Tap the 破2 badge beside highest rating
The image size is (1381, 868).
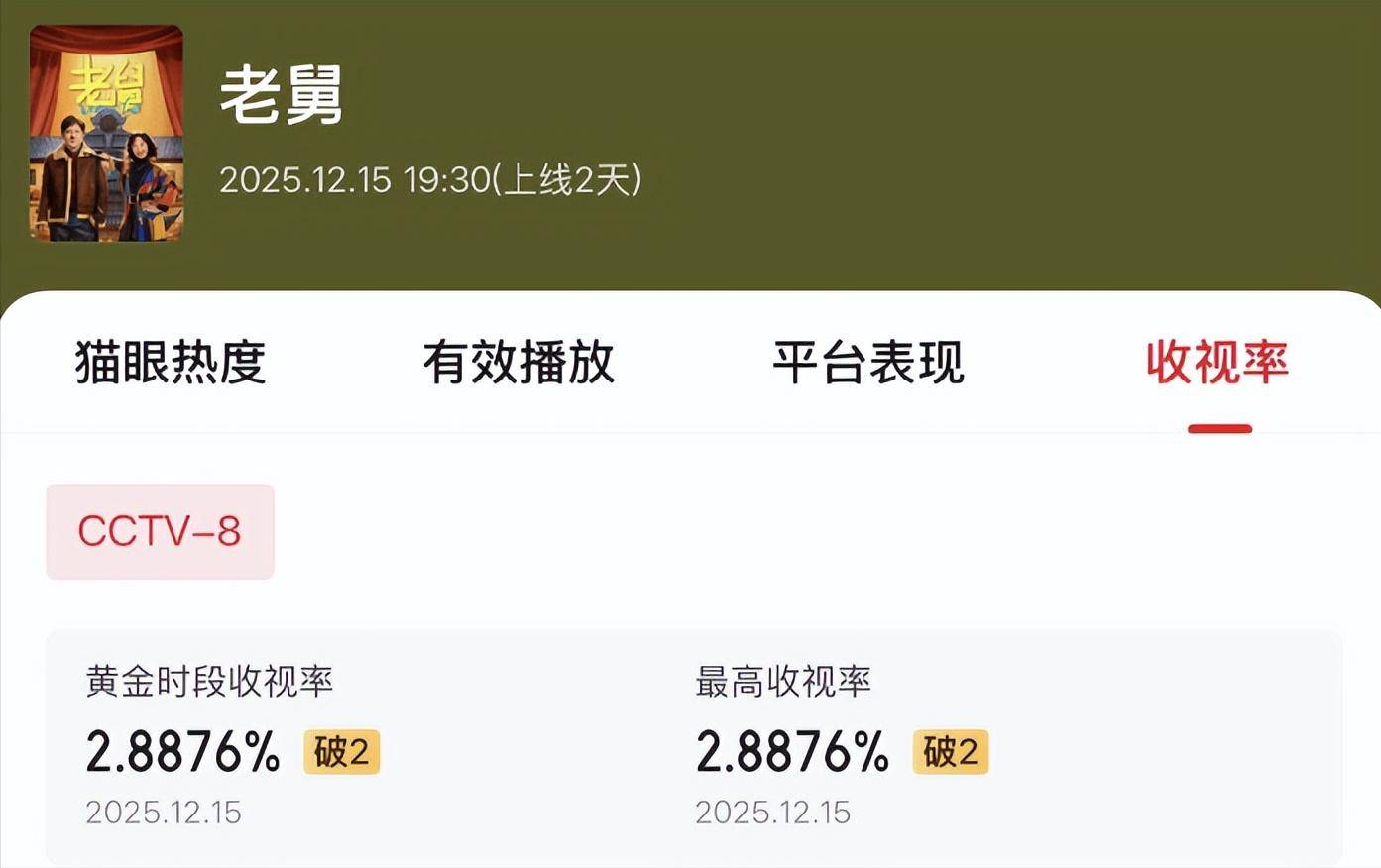click(951, 752)
